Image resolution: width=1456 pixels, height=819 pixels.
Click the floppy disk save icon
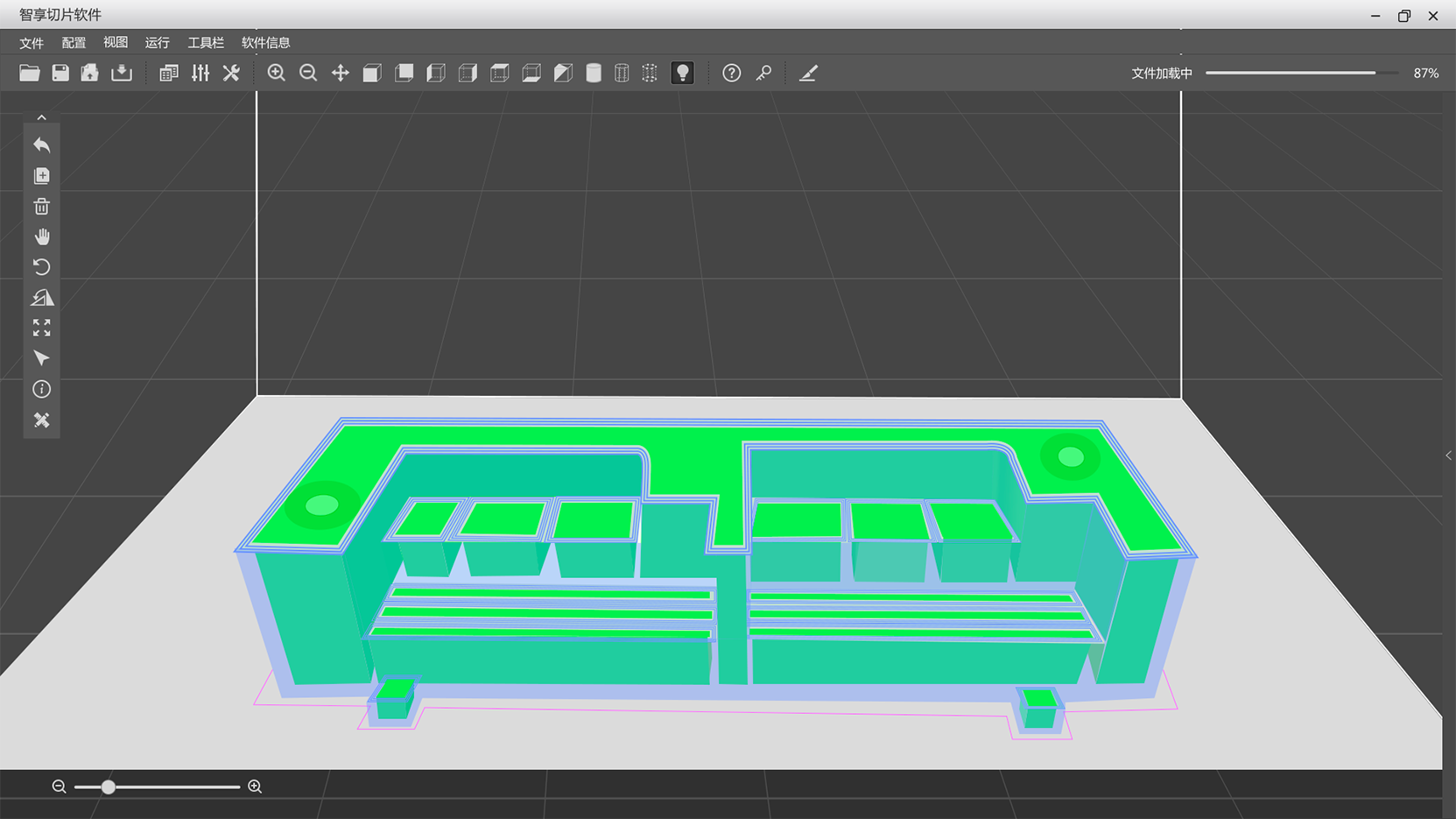coord(60,73)
